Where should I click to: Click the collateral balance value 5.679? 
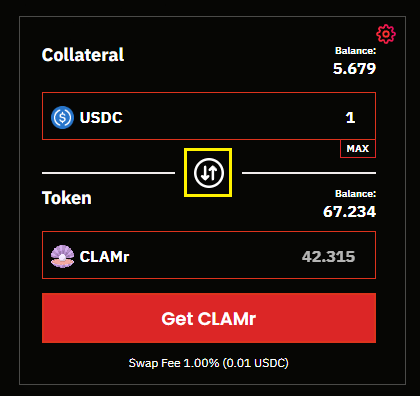coord(354,68)
